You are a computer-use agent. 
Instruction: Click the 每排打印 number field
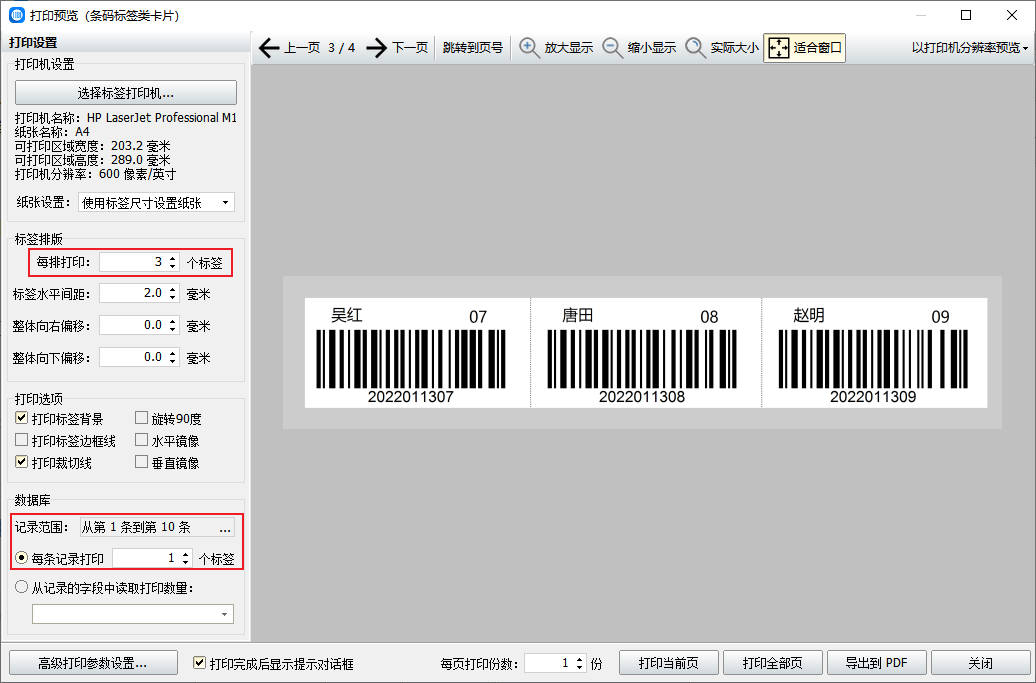[x=133, y=262]
